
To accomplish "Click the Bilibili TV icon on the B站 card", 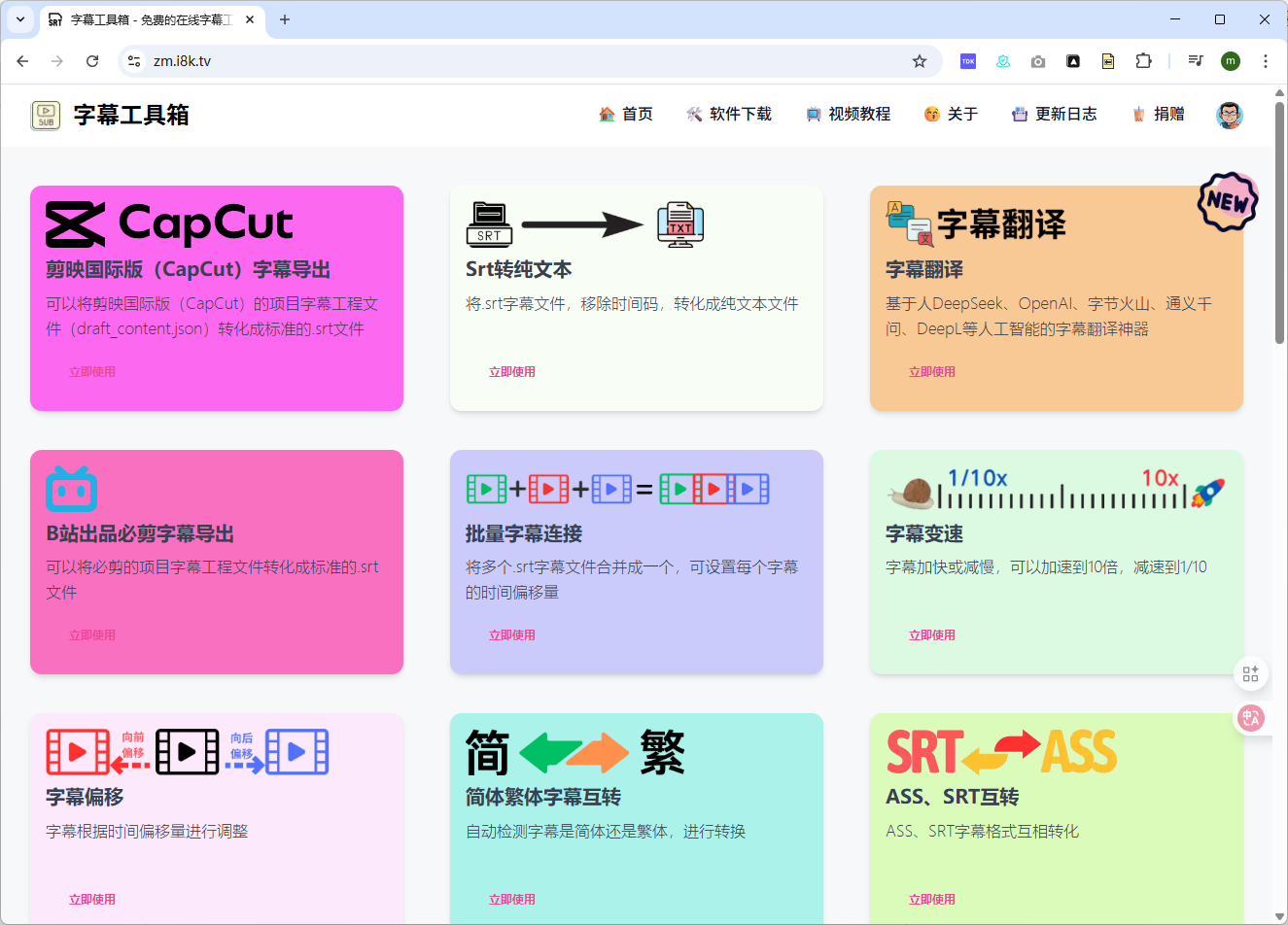I will click(71, 489).
